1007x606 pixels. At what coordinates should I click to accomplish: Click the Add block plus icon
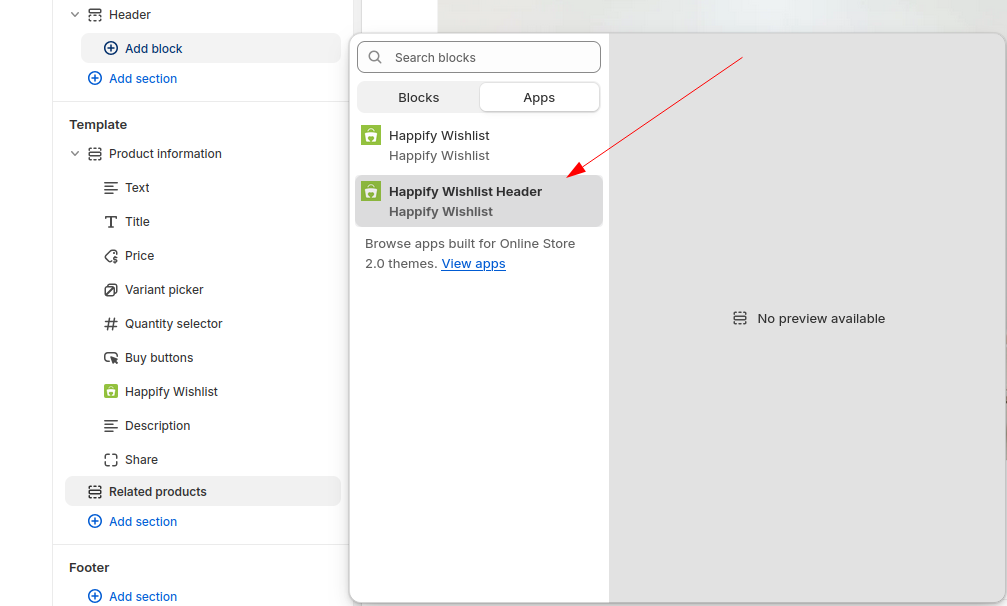pyautogui.click(x=110, y=48)
